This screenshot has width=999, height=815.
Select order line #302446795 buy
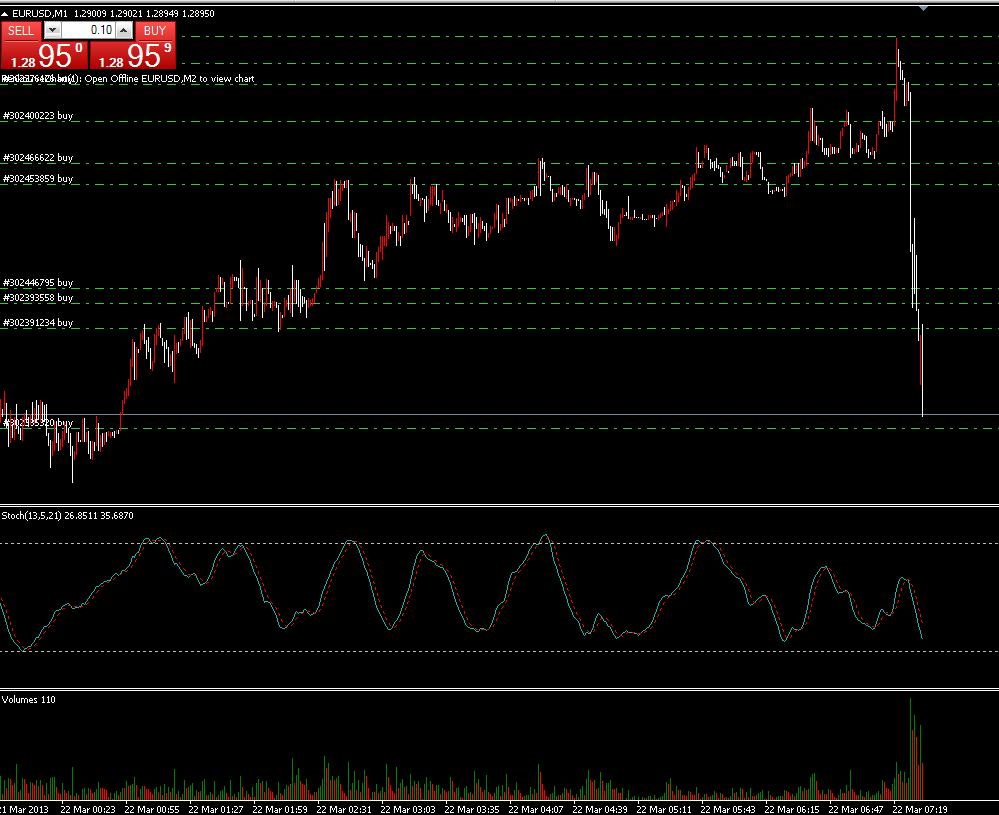point(38,282)
